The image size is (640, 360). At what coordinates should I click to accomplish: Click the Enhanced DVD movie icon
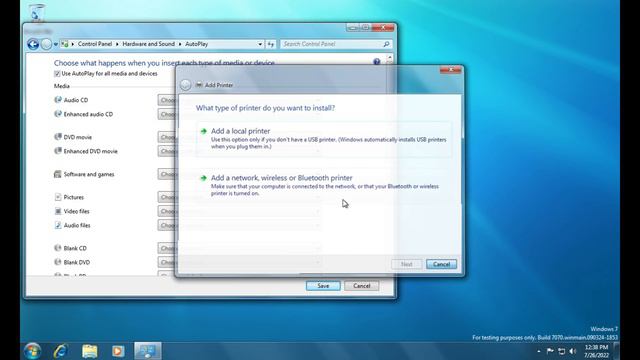(x=58, y=151)
